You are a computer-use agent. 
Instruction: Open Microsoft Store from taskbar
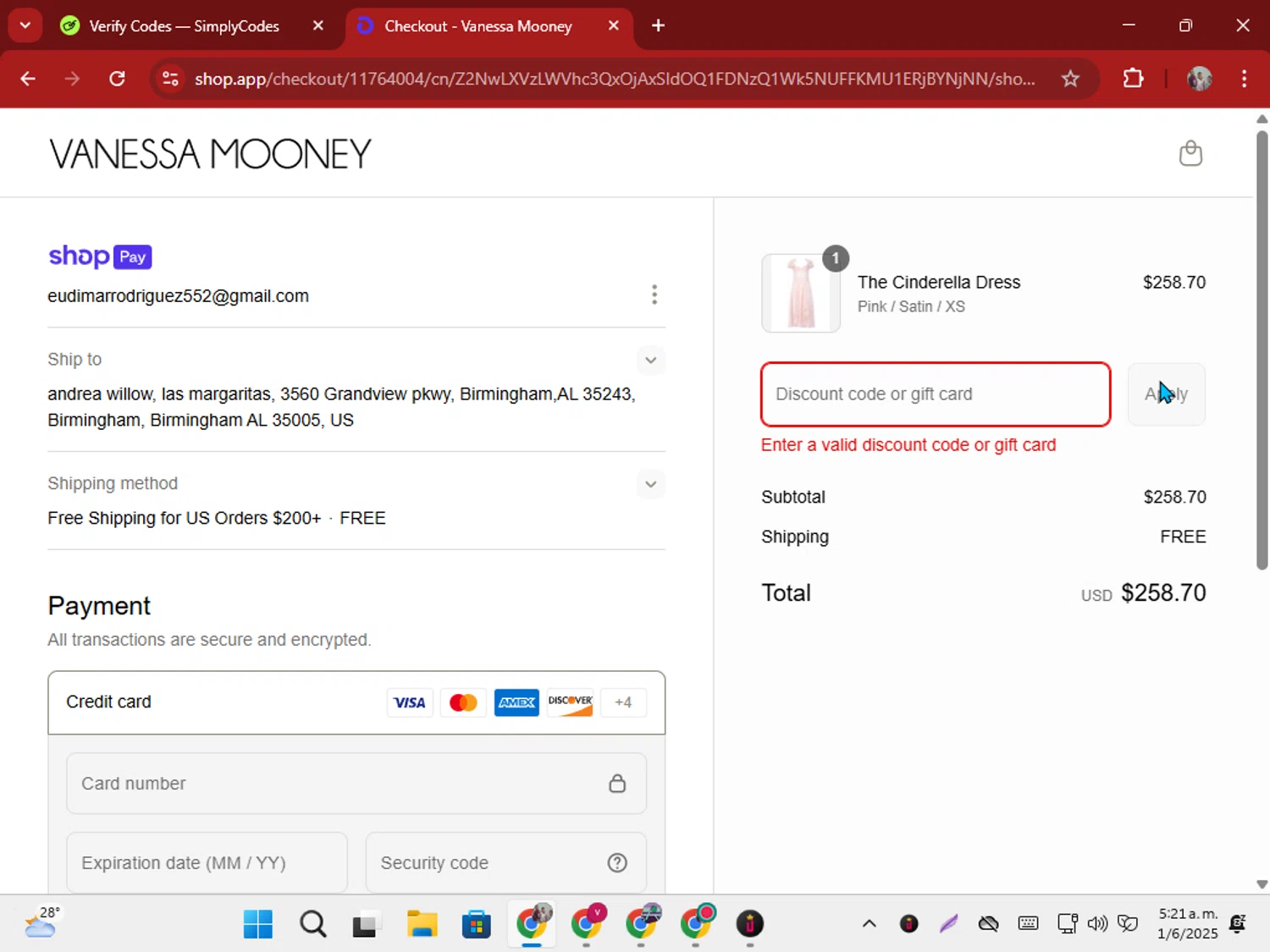[476, 924]
